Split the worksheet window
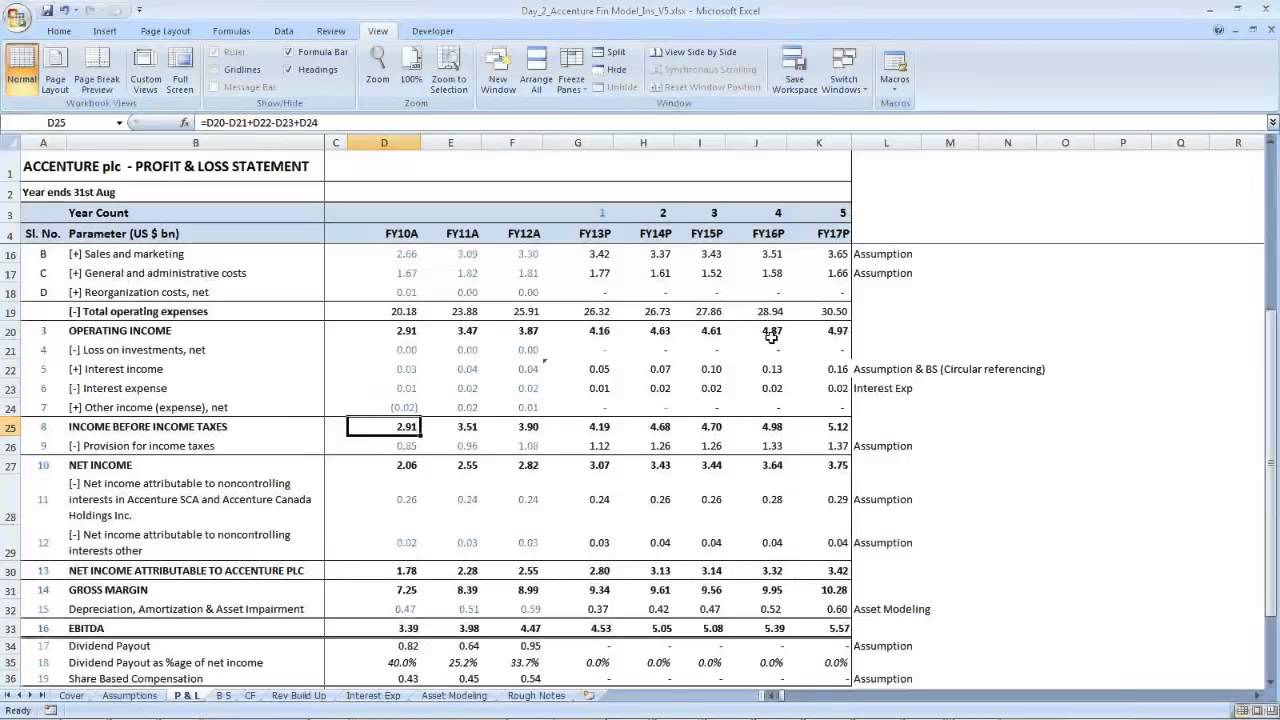 tap(609, 52)
